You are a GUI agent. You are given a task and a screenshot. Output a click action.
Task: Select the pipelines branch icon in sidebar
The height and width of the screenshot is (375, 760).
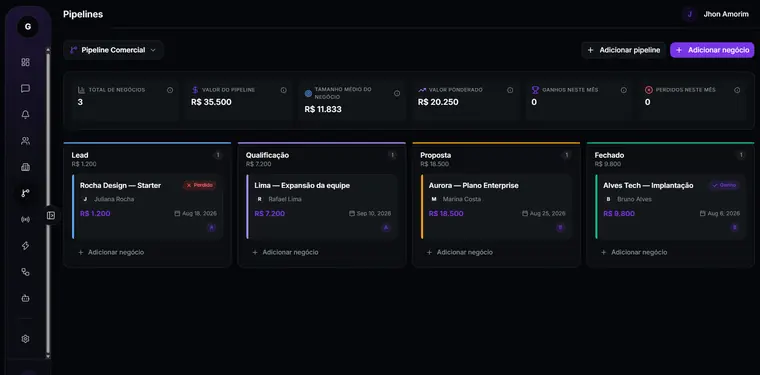[x=26, y=193]
